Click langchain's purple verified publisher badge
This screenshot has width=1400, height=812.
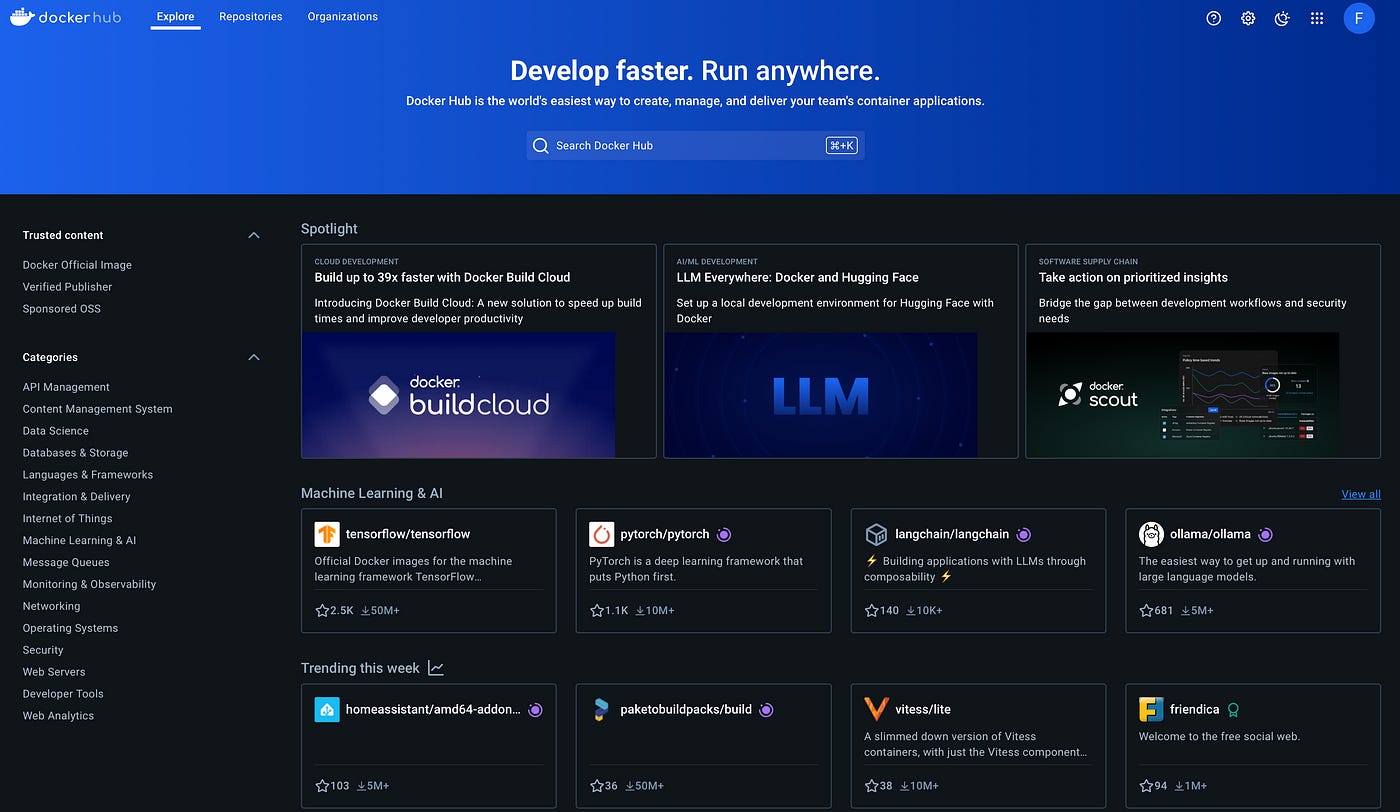1023,535
